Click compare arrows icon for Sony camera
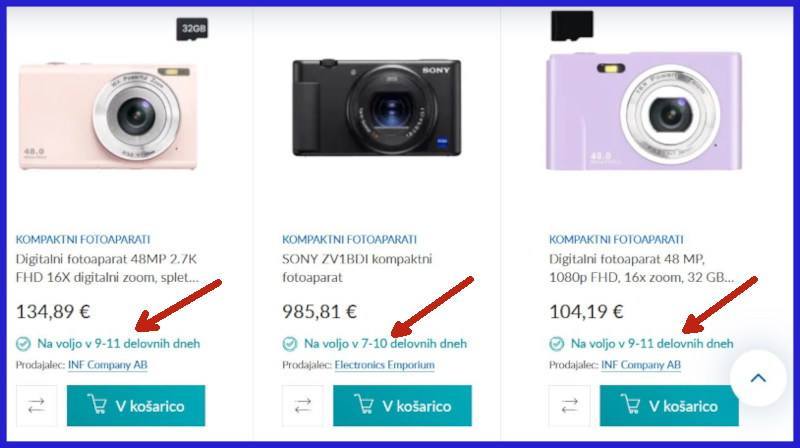This screenshot has height=448, width=800. click(x=303, y=406)
